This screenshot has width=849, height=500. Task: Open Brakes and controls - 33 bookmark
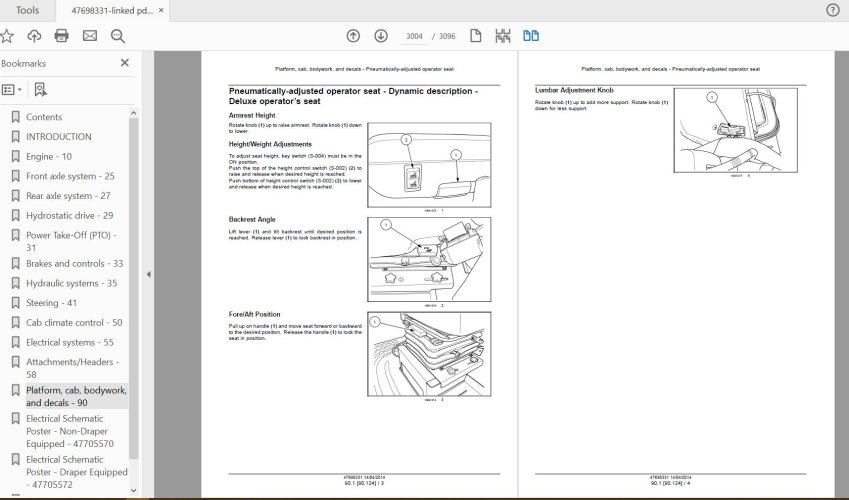tap(75, 263)
